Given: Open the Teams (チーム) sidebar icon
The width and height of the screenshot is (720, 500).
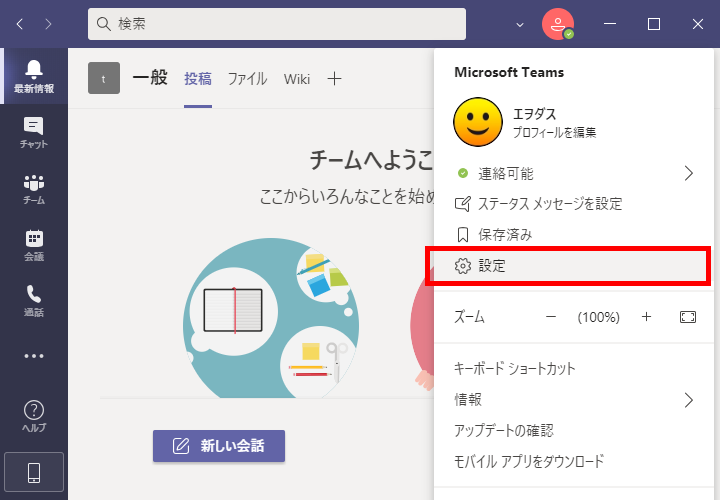Looking at the screenshot, I should 34,189.
